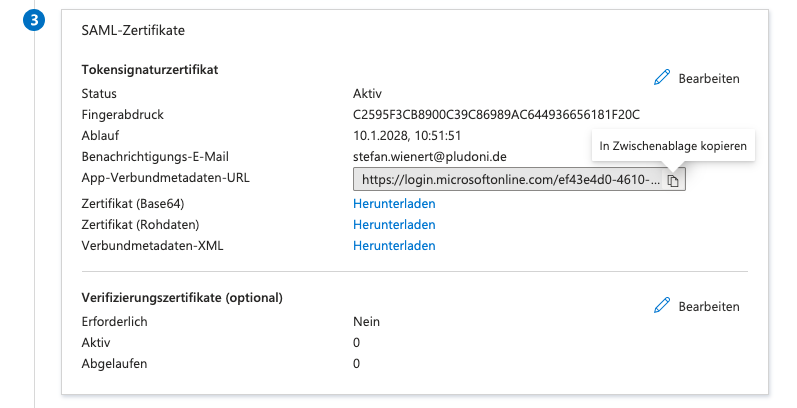Click the Status value "Aktiv"
The image size is (797, 408).
click(x=368, y=93)
